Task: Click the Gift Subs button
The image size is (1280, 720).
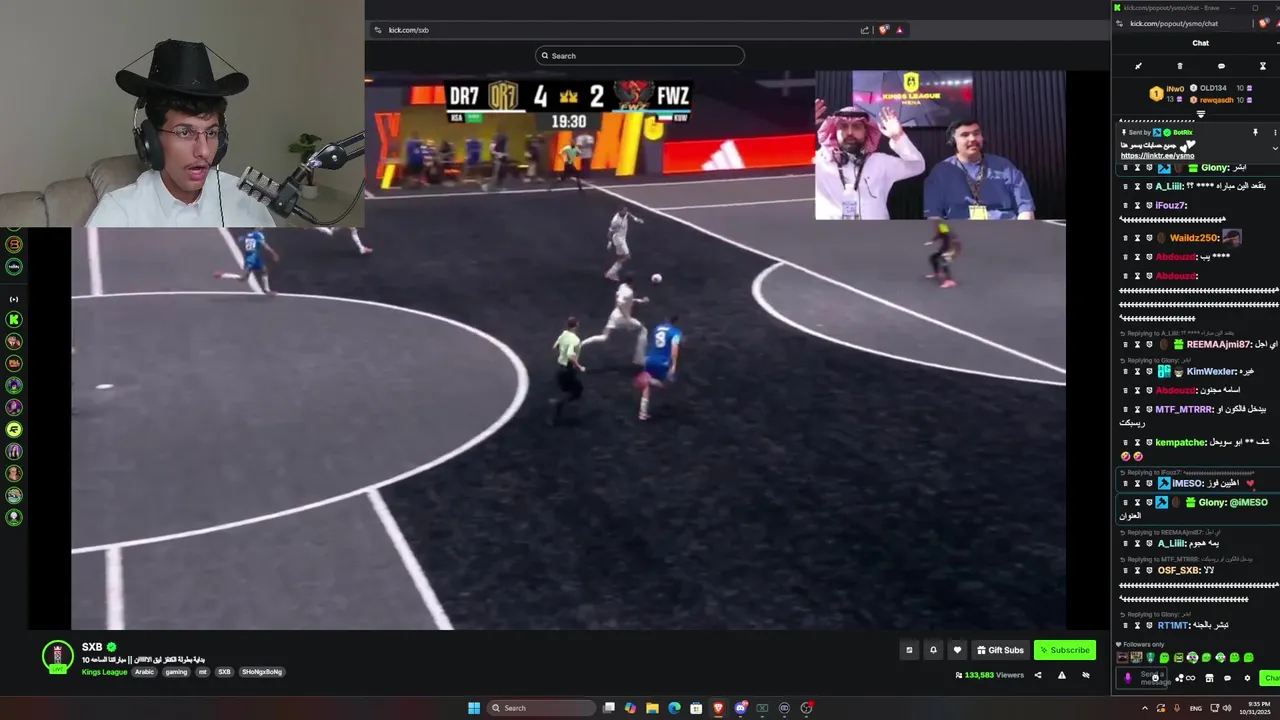Action: [1000, 650]
